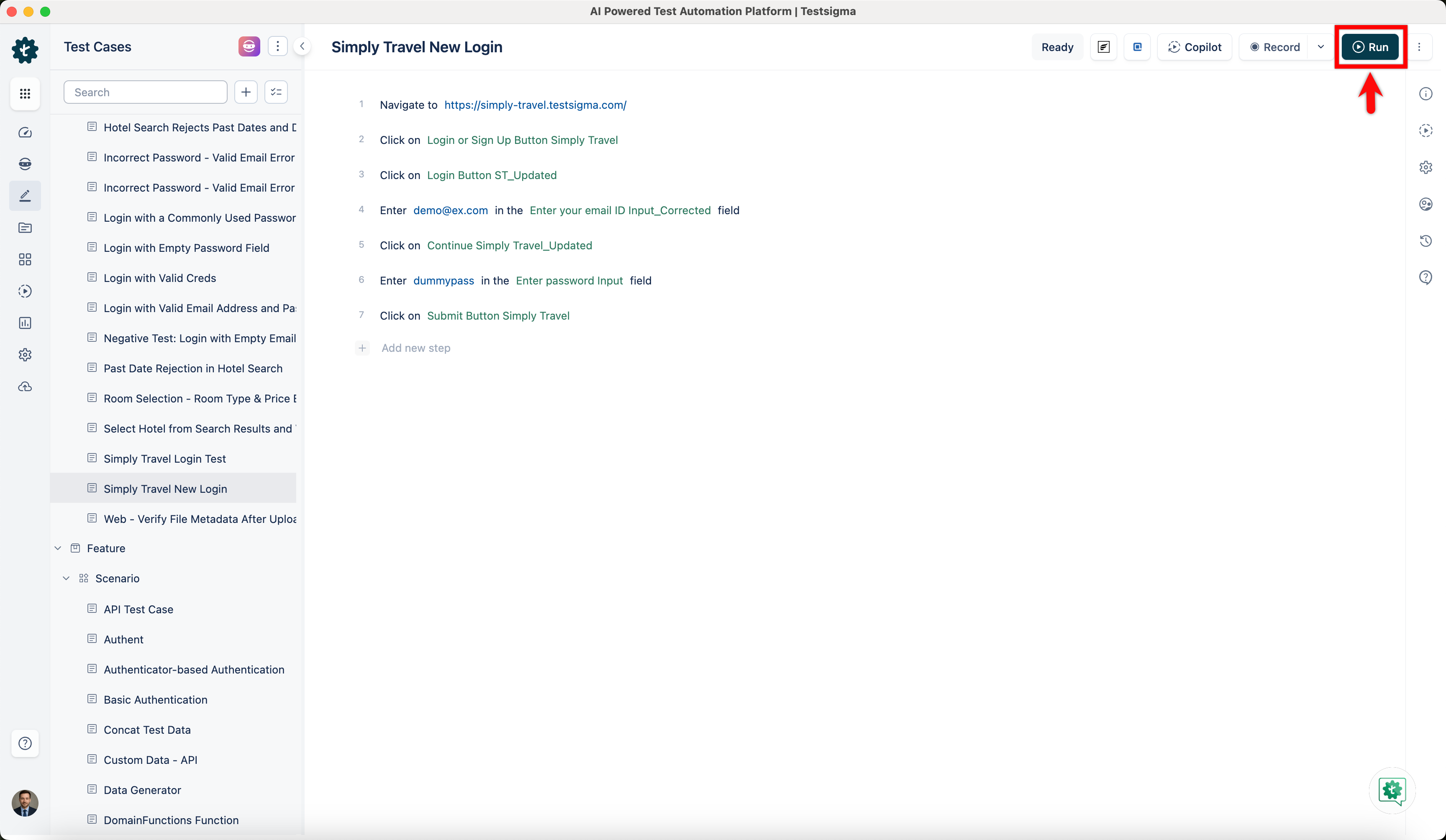
Task: Open Login with a Commonly Used Password case
Action: click(200, 218)
